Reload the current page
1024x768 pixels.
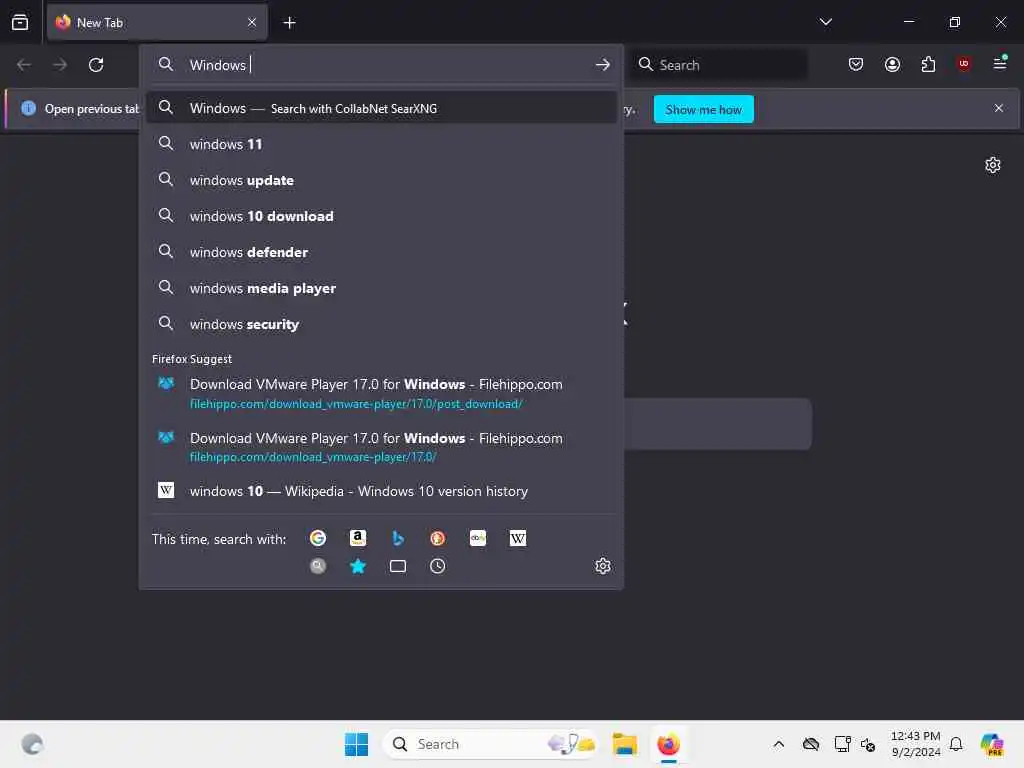(96, 65)
